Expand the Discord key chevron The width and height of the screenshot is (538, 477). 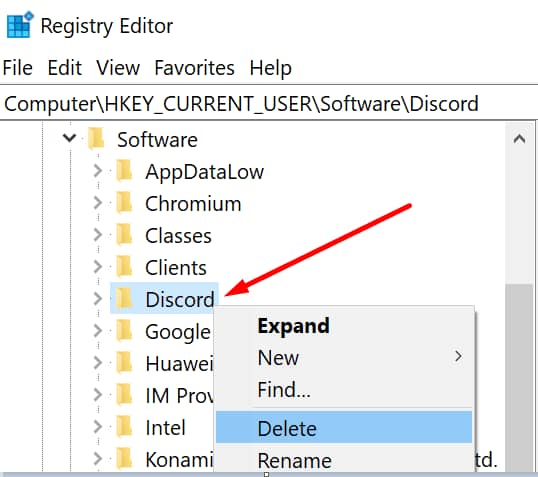[x=98, y=299]
